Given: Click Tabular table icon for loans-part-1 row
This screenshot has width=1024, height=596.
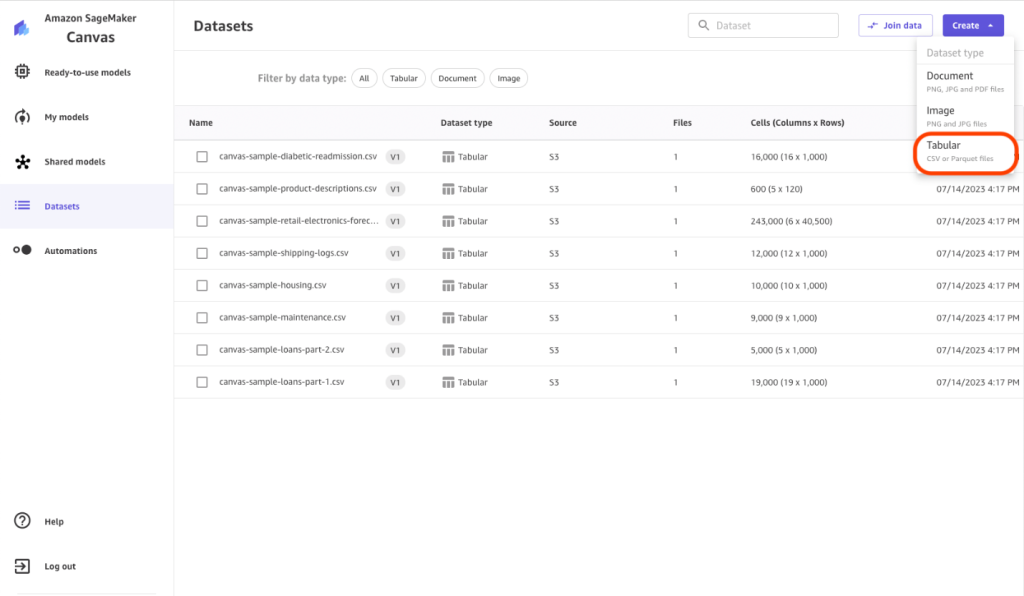Looking at the screenshot, I should (x=448, y=383).
